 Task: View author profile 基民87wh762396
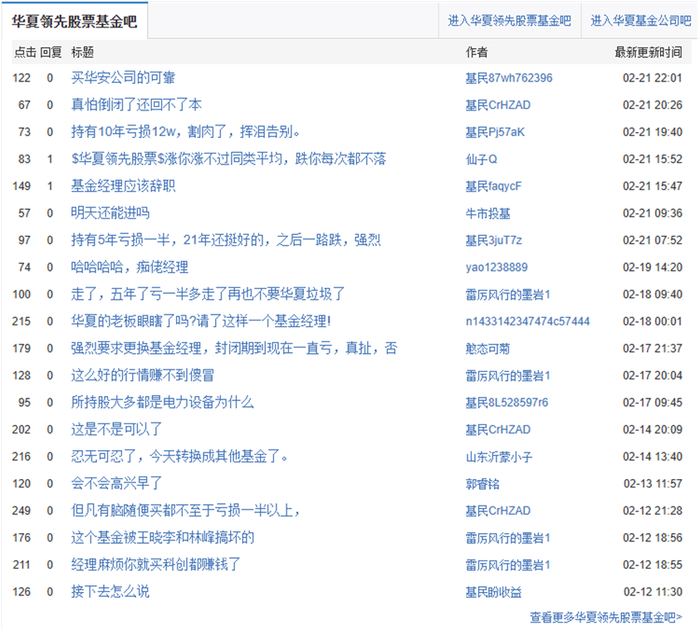(x=509, y=78)
